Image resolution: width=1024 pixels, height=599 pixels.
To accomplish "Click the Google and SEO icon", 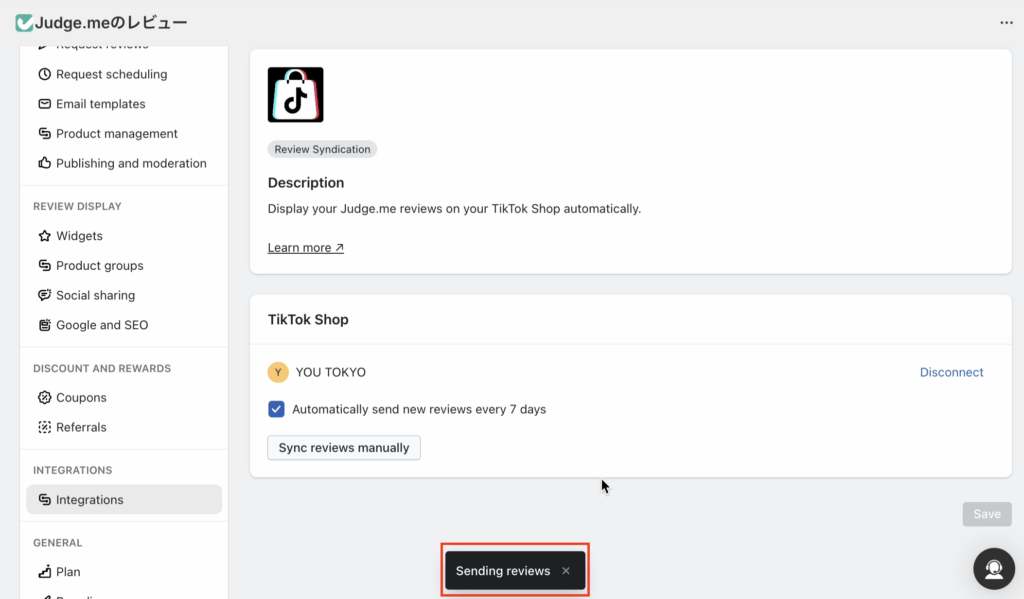I will [45, 325].
